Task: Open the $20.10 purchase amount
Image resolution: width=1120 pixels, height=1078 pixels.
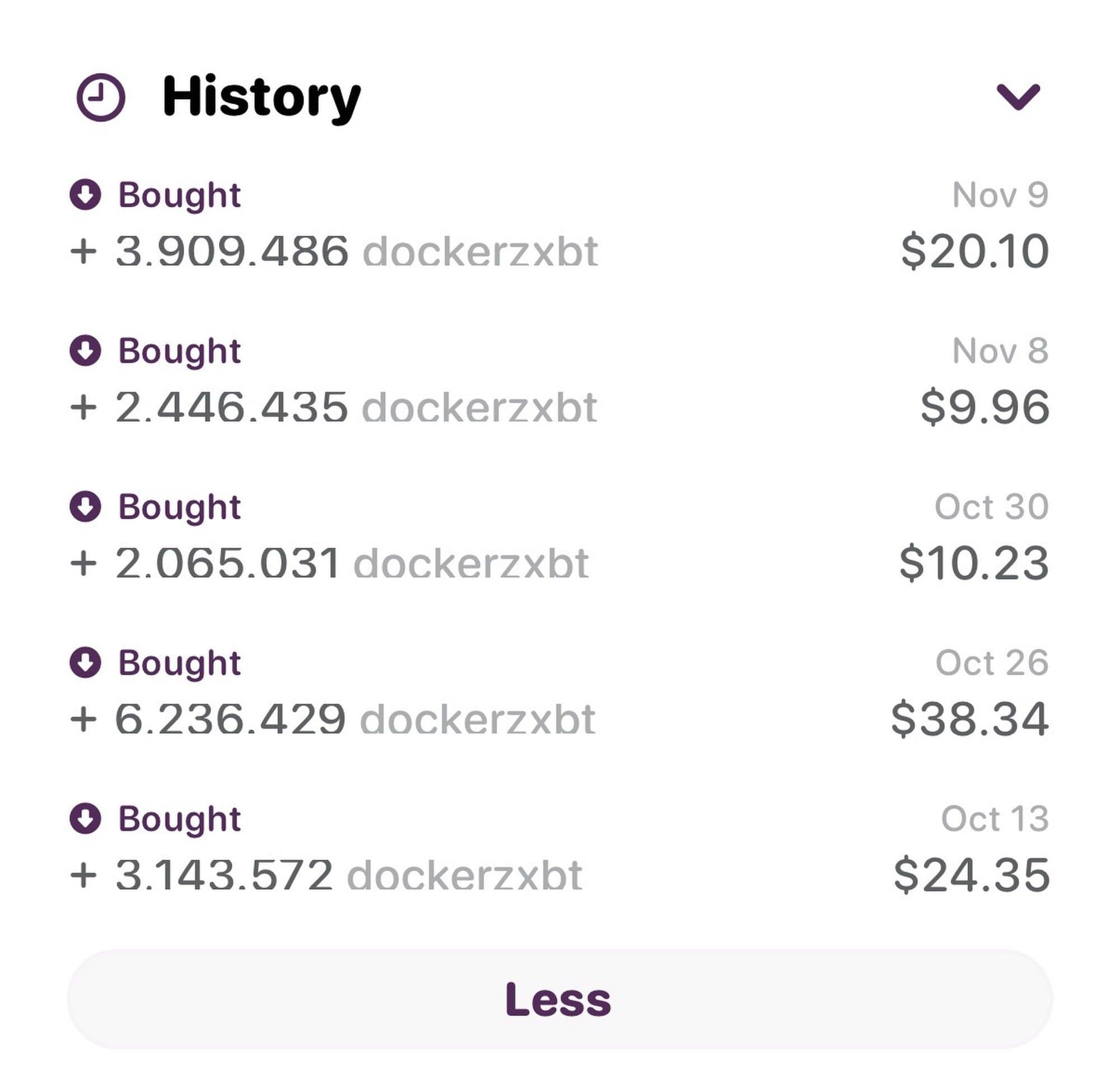Action: 974,251
